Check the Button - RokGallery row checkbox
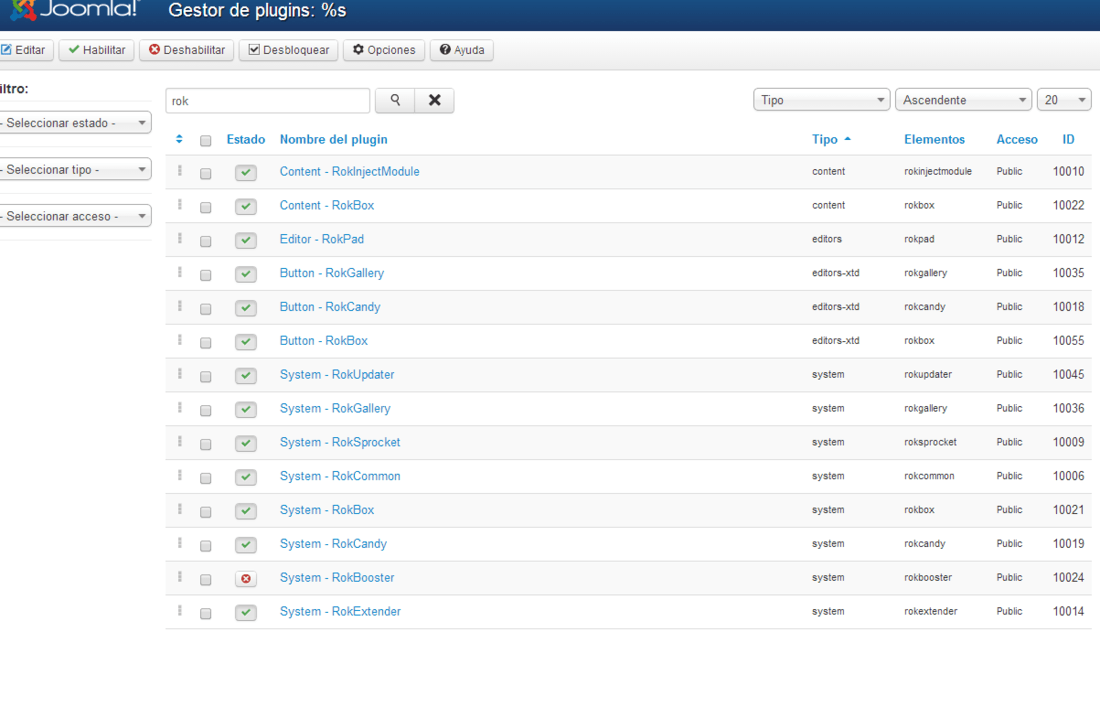The height and width of the screenshot is (707, 1100). tap(206, 275)
